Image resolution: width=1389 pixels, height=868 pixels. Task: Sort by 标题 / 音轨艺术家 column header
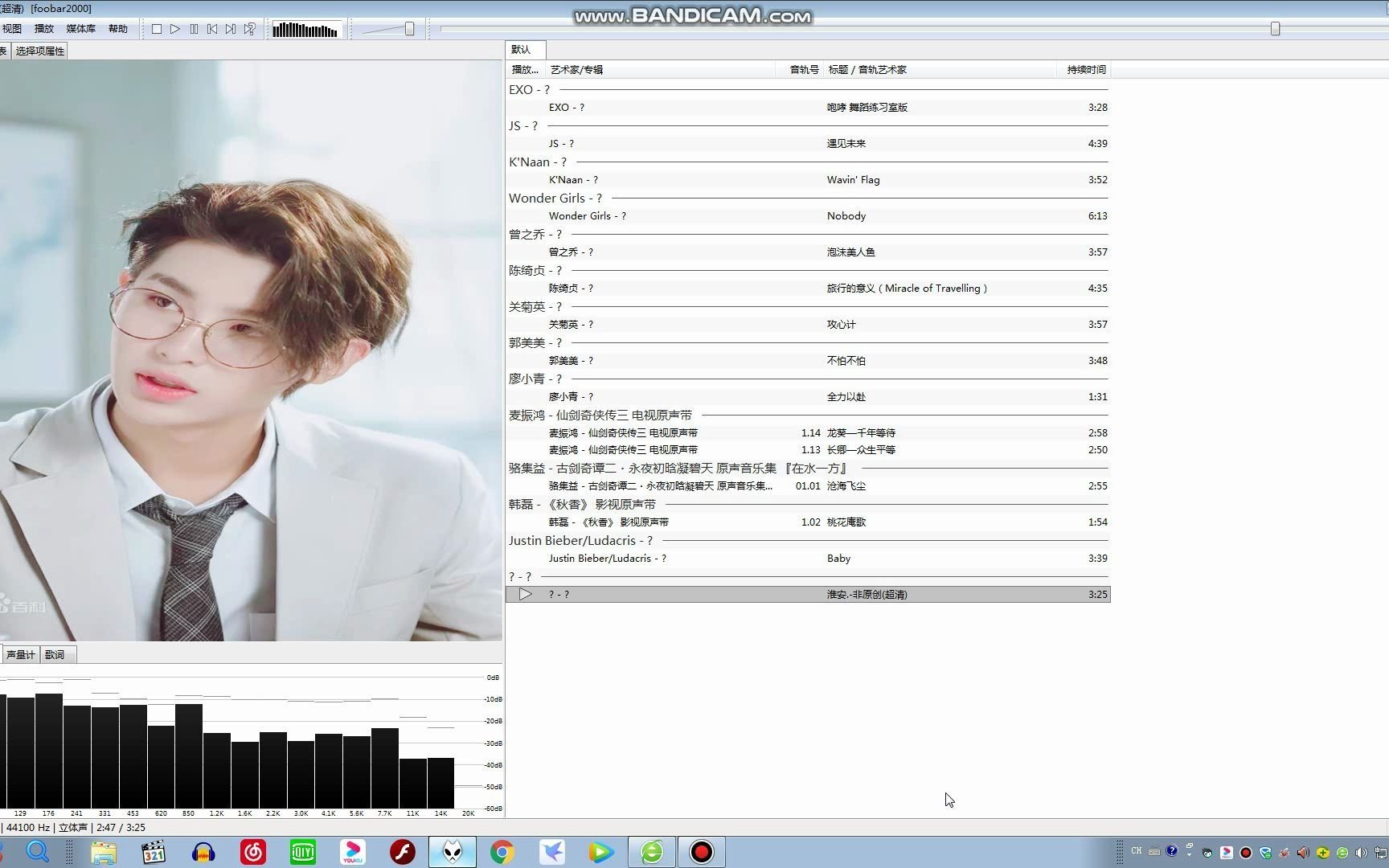coord(940,70)
